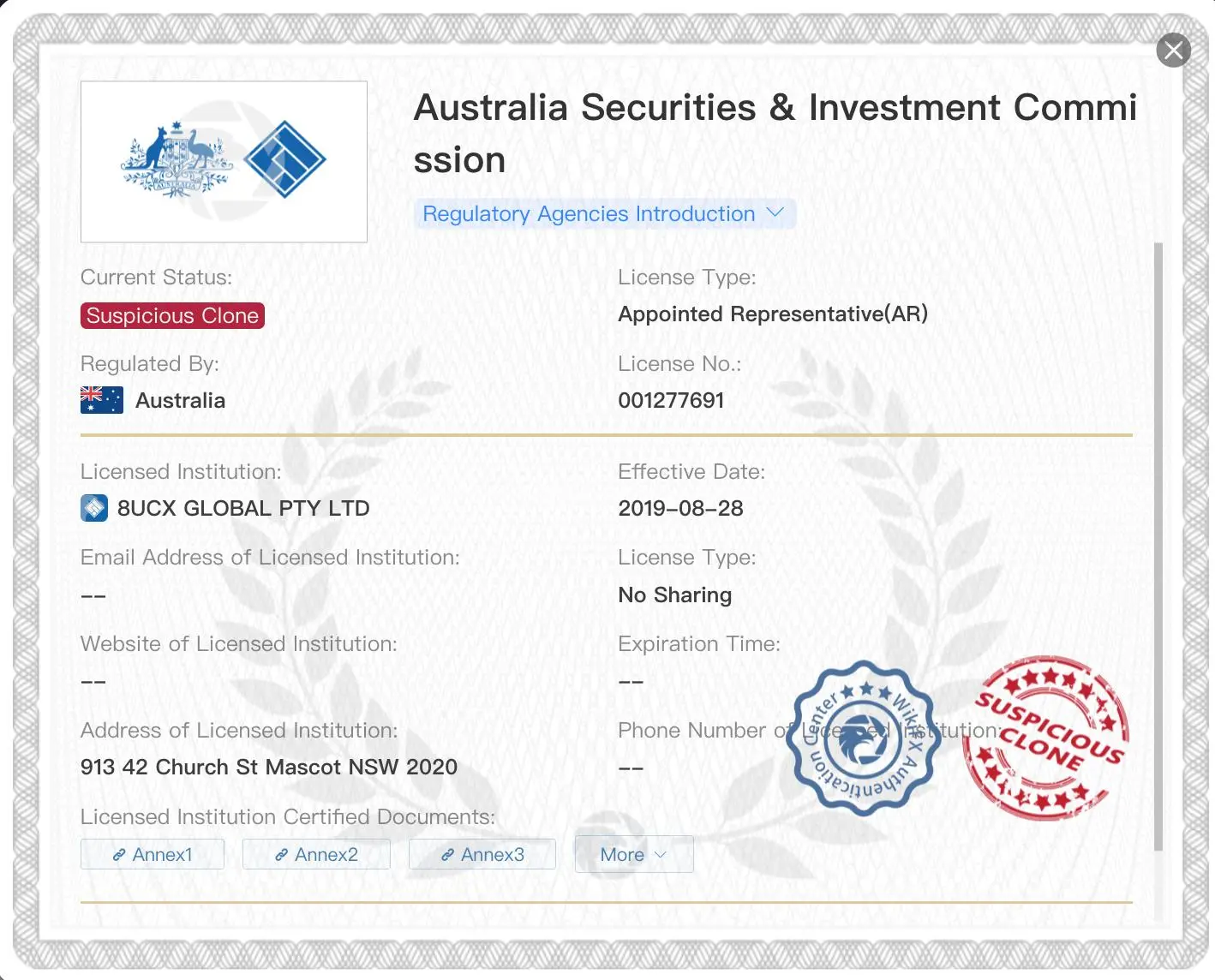Screen dimensions: 1215x980
Task: Click the Australian flag icon
Action: click(x=102, y=400)
